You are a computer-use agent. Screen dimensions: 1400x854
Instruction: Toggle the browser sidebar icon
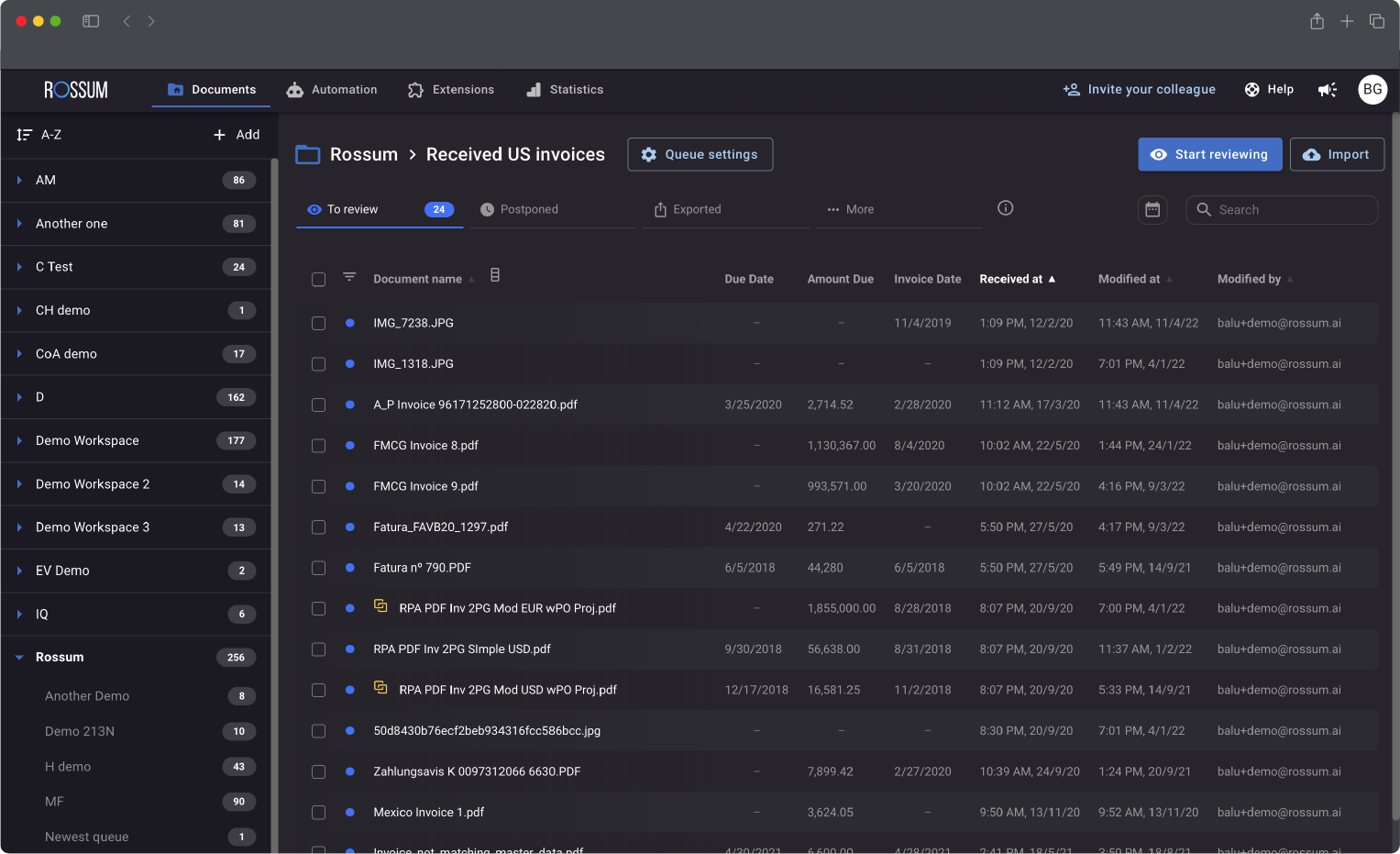click(91, 21)
